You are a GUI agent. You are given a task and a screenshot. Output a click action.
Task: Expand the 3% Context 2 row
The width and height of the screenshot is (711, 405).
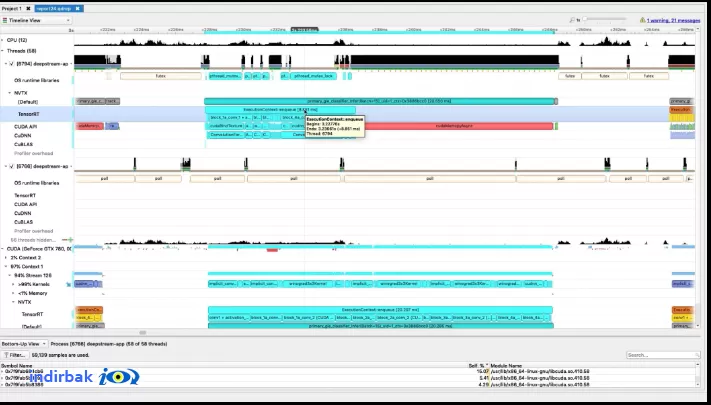click(6, 258)
